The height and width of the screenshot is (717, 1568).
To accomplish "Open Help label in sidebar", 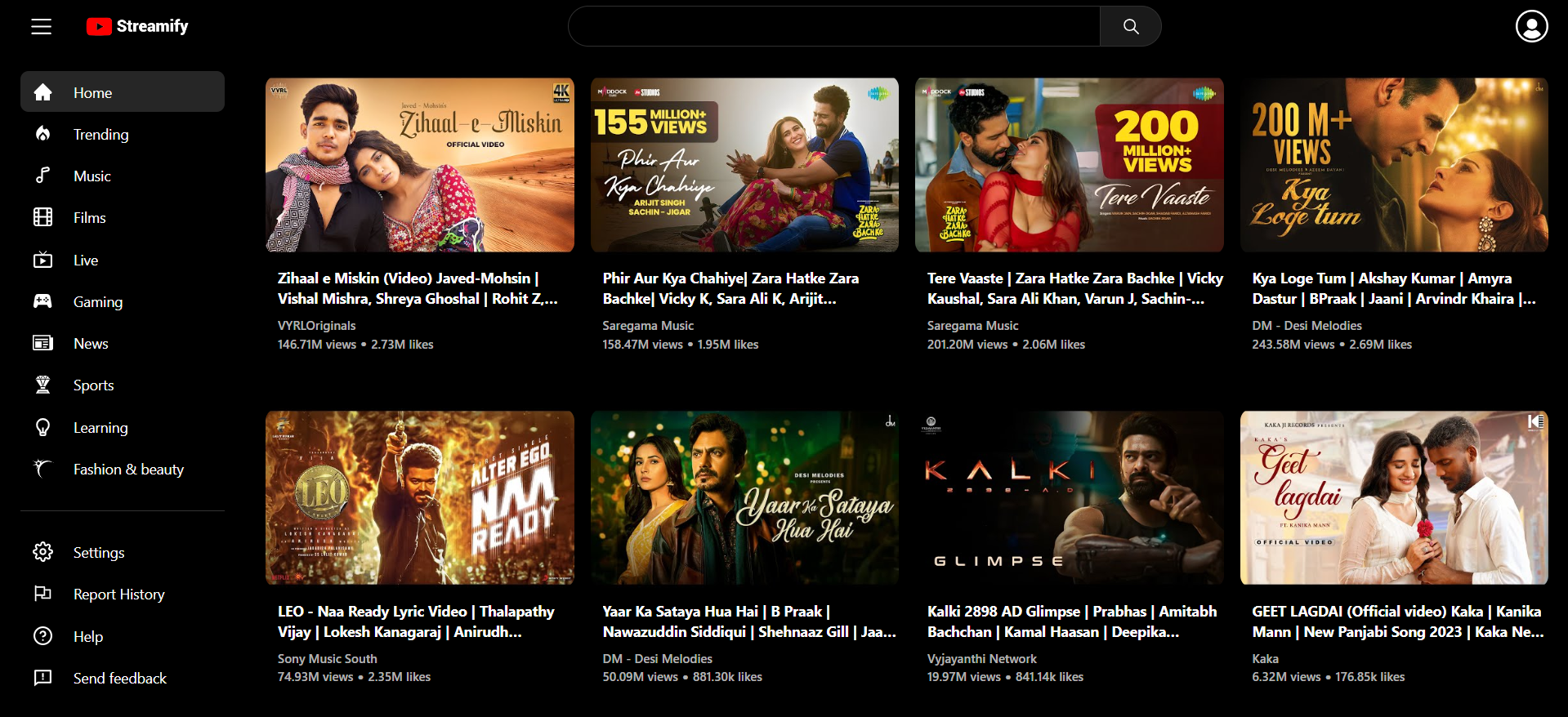I will 88,636.
